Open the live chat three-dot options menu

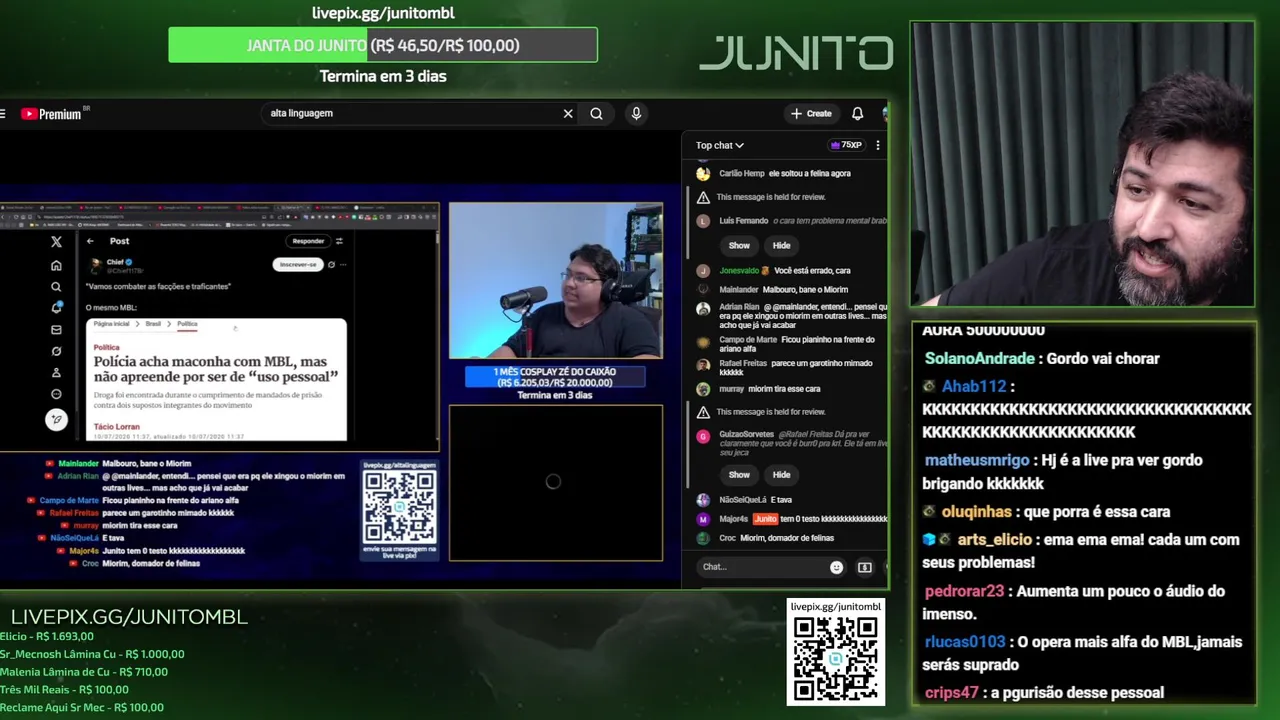point(878,145)
